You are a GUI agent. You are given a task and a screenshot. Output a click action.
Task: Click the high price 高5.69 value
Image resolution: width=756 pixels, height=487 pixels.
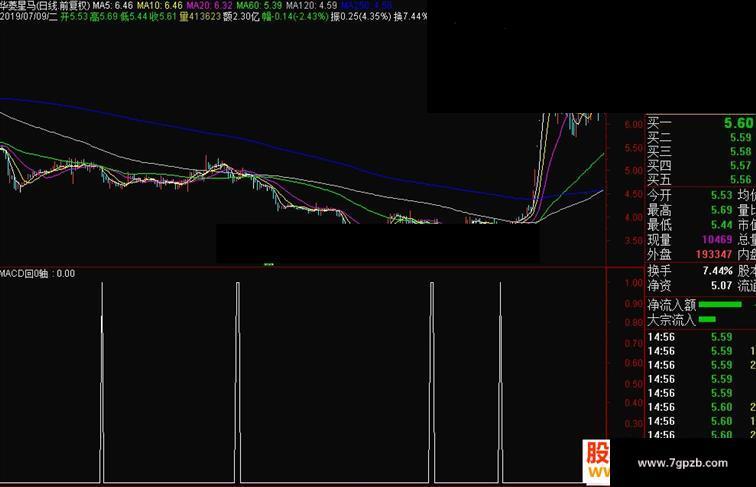pos(103,17)
